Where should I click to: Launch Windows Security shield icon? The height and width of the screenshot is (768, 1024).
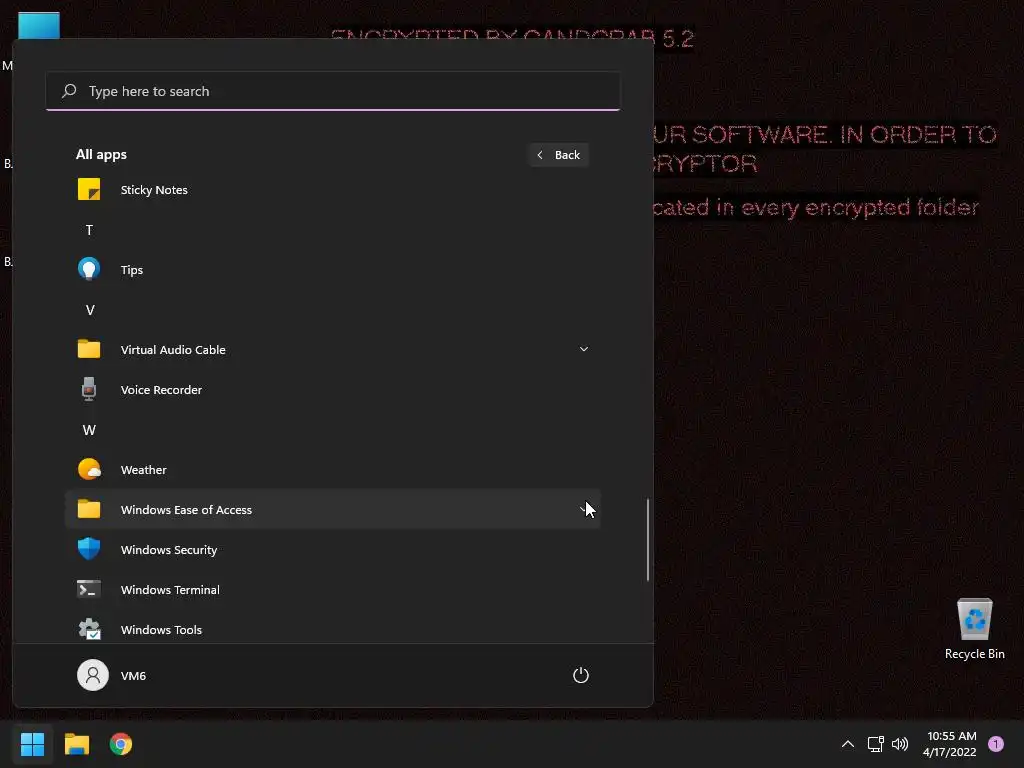[89, 549]
